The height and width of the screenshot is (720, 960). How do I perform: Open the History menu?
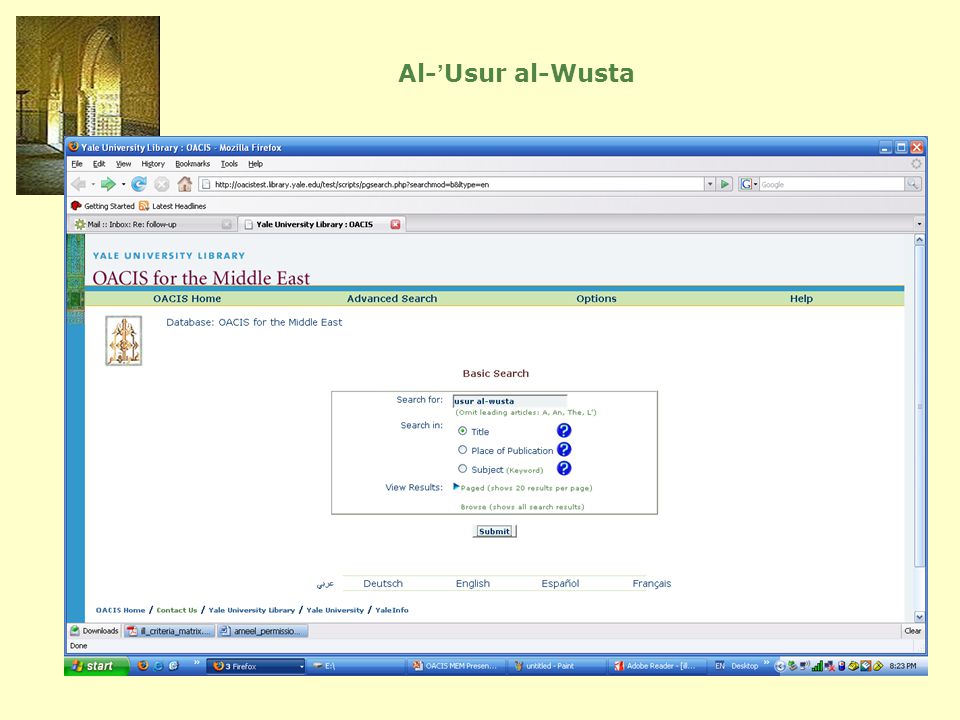152,163
